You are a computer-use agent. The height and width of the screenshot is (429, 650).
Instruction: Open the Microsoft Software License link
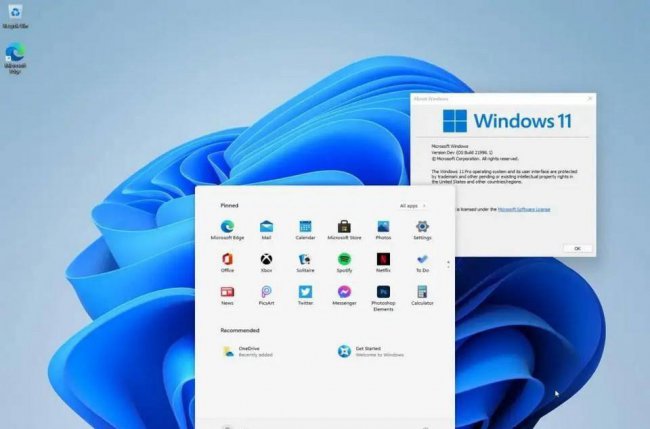[x=524, y=209]
